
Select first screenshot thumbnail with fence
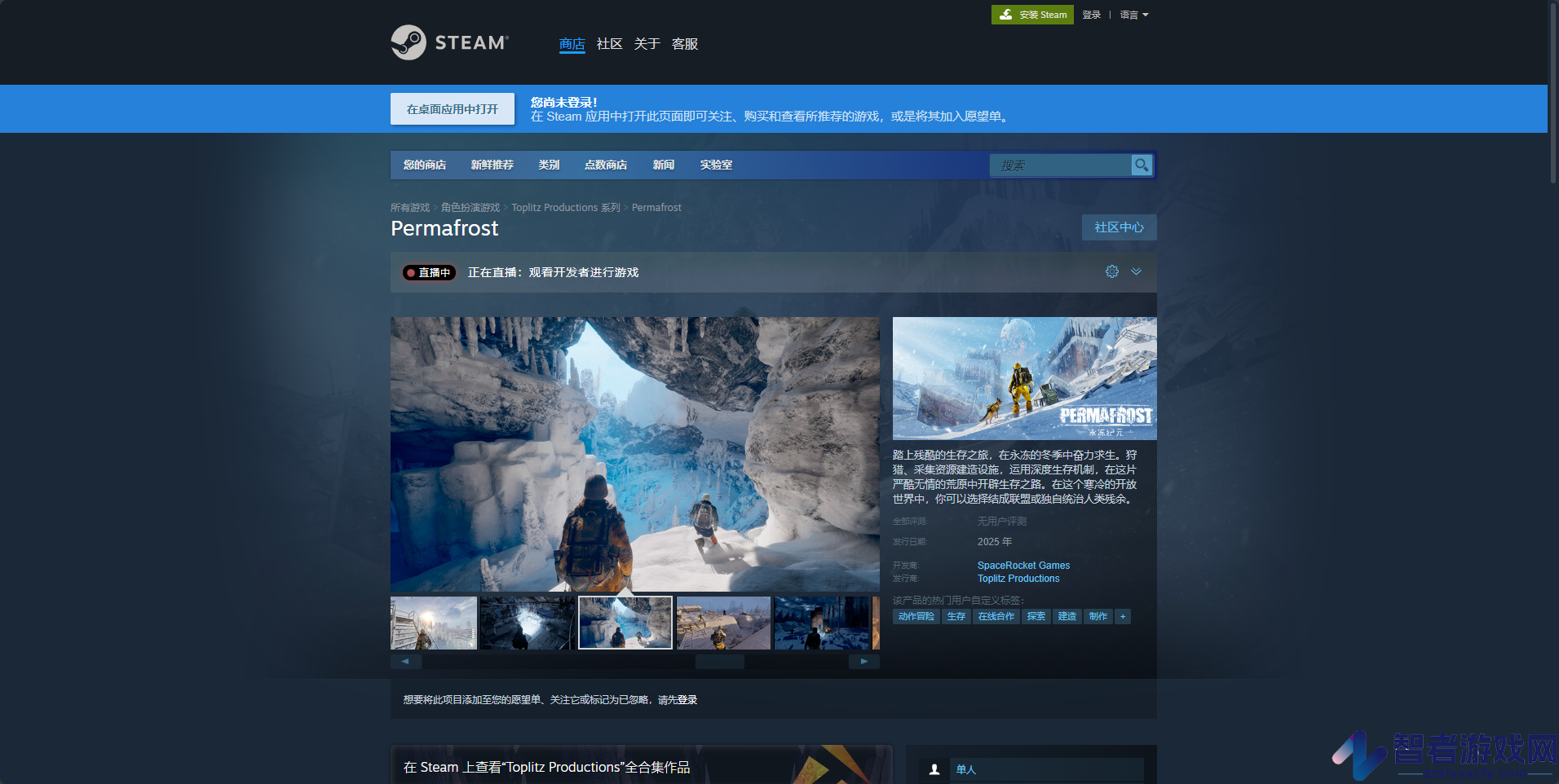pos(434,623)
